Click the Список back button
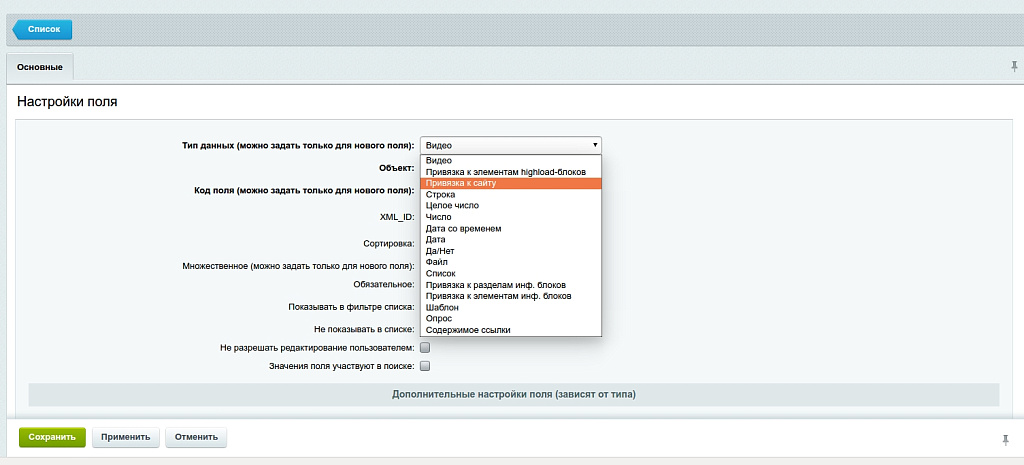The image size is (1024, 465). (x=42, y=30)
